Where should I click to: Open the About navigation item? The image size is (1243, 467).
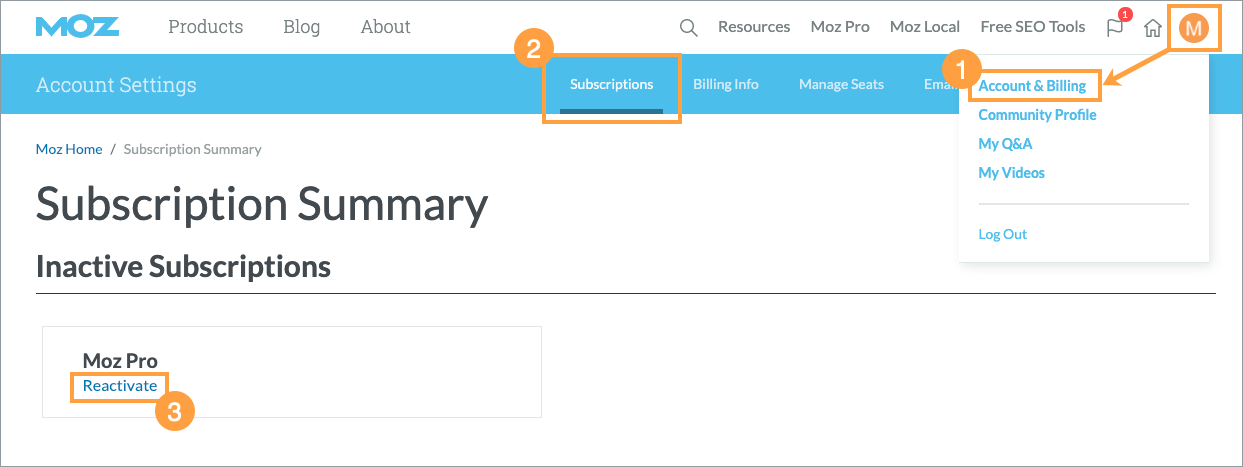(x=385, y=27)
